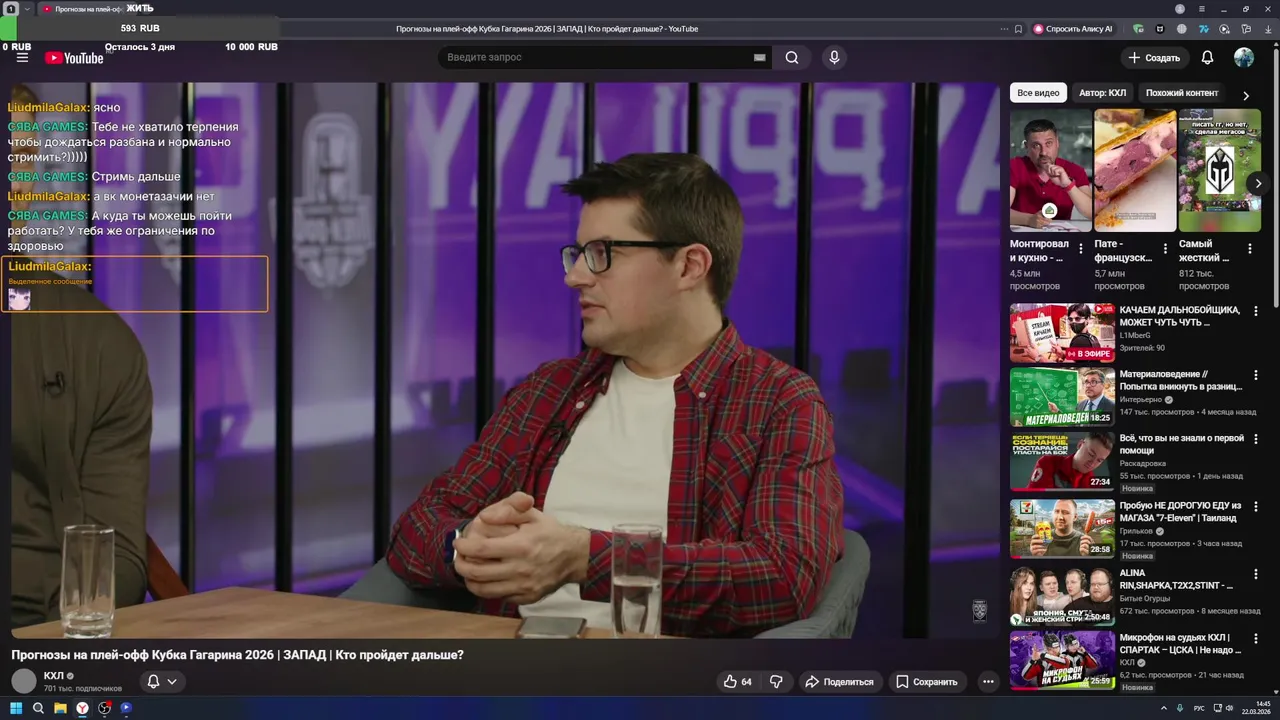Bookmark page in browser address bar
Screen dimensions: 1280x720
[x=1018, y=29]
